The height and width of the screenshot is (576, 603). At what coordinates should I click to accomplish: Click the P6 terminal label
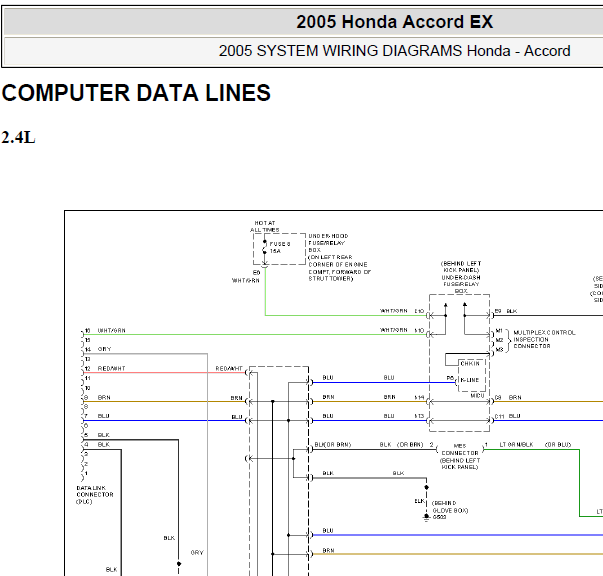pos(450,378)
